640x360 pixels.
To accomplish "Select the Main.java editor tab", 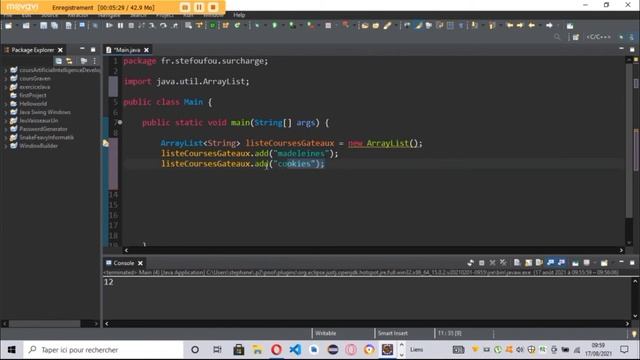I will 126,50.
